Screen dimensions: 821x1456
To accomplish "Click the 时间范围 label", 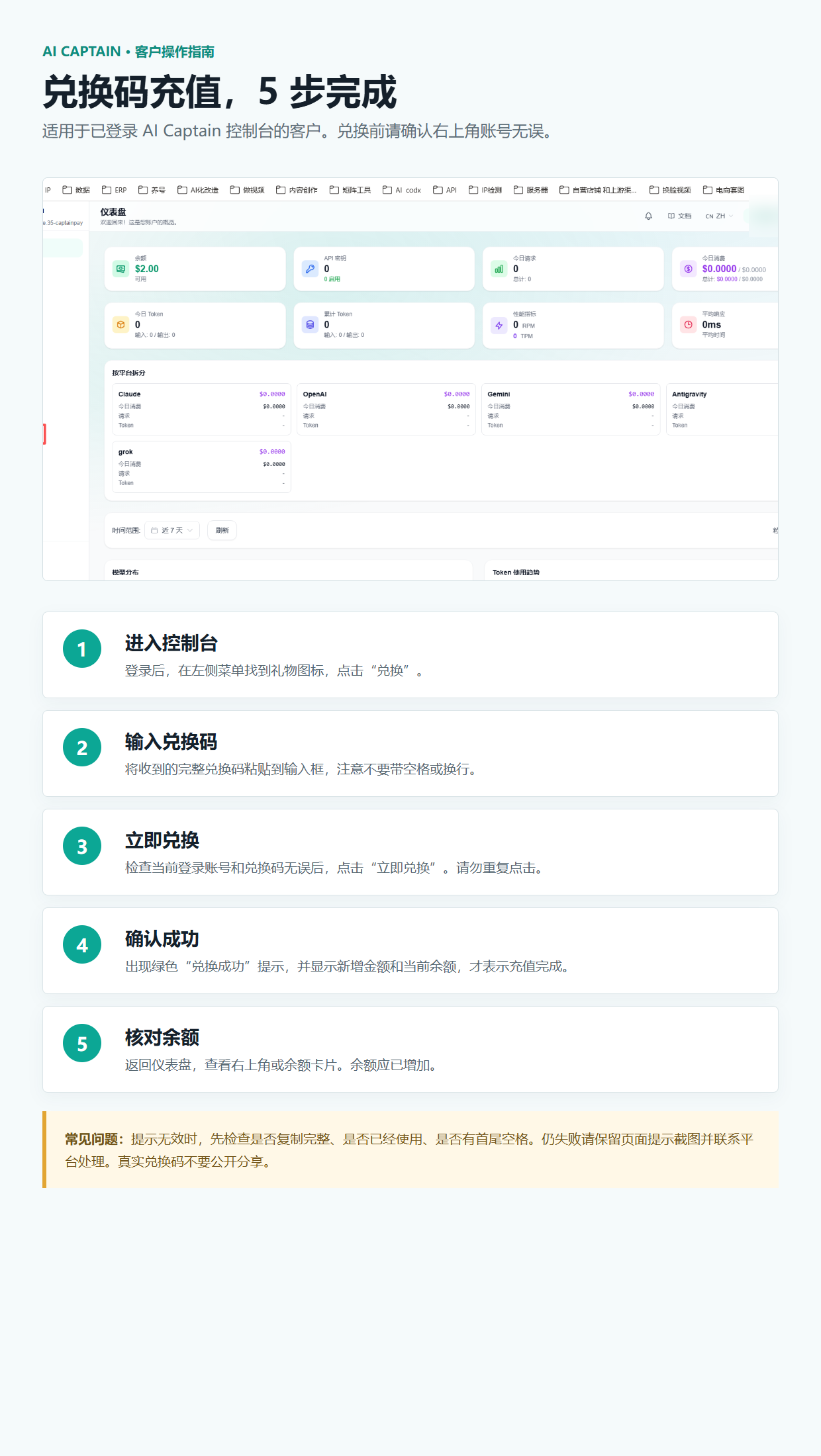I will 126,530.
